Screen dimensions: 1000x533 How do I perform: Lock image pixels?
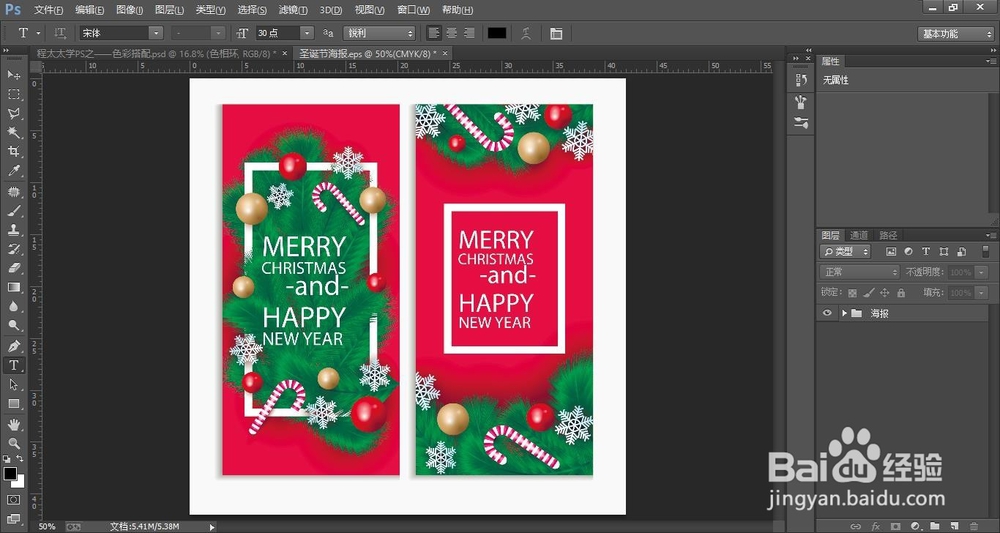pos(869,293)
